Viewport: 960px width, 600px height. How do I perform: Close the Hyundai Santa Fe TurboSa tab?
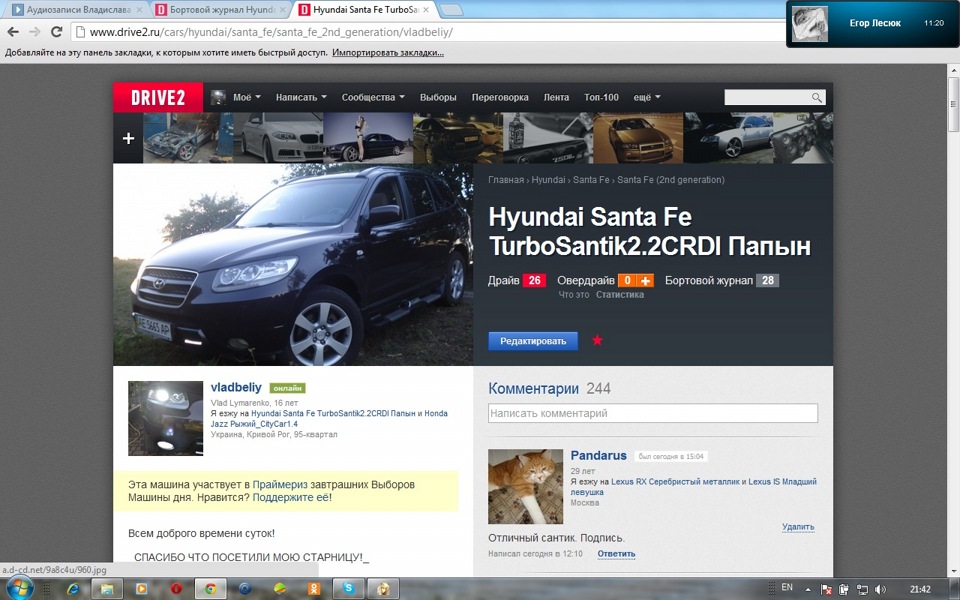[426, 10]
